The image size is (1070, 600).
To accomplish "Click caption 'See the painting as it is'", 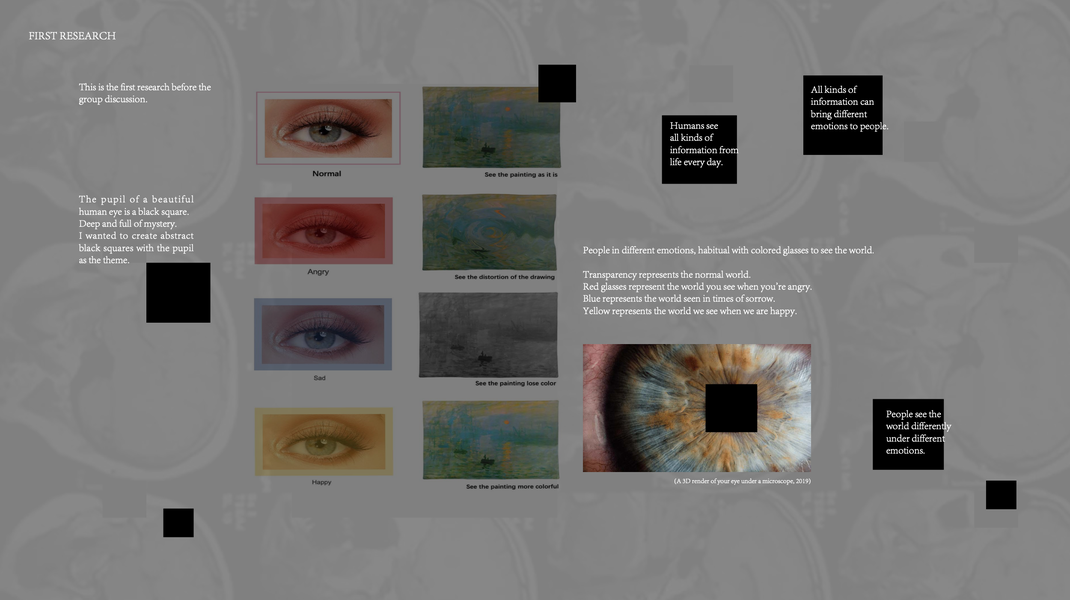I will pyautogui.click(x=521, y=175).
